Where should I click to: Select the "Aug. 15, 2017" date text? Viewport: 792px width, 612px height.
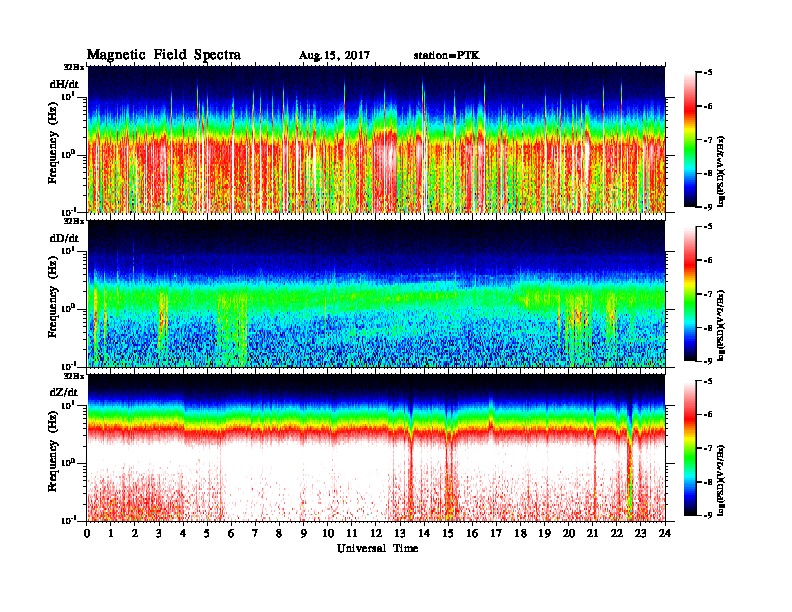point(334,56)
